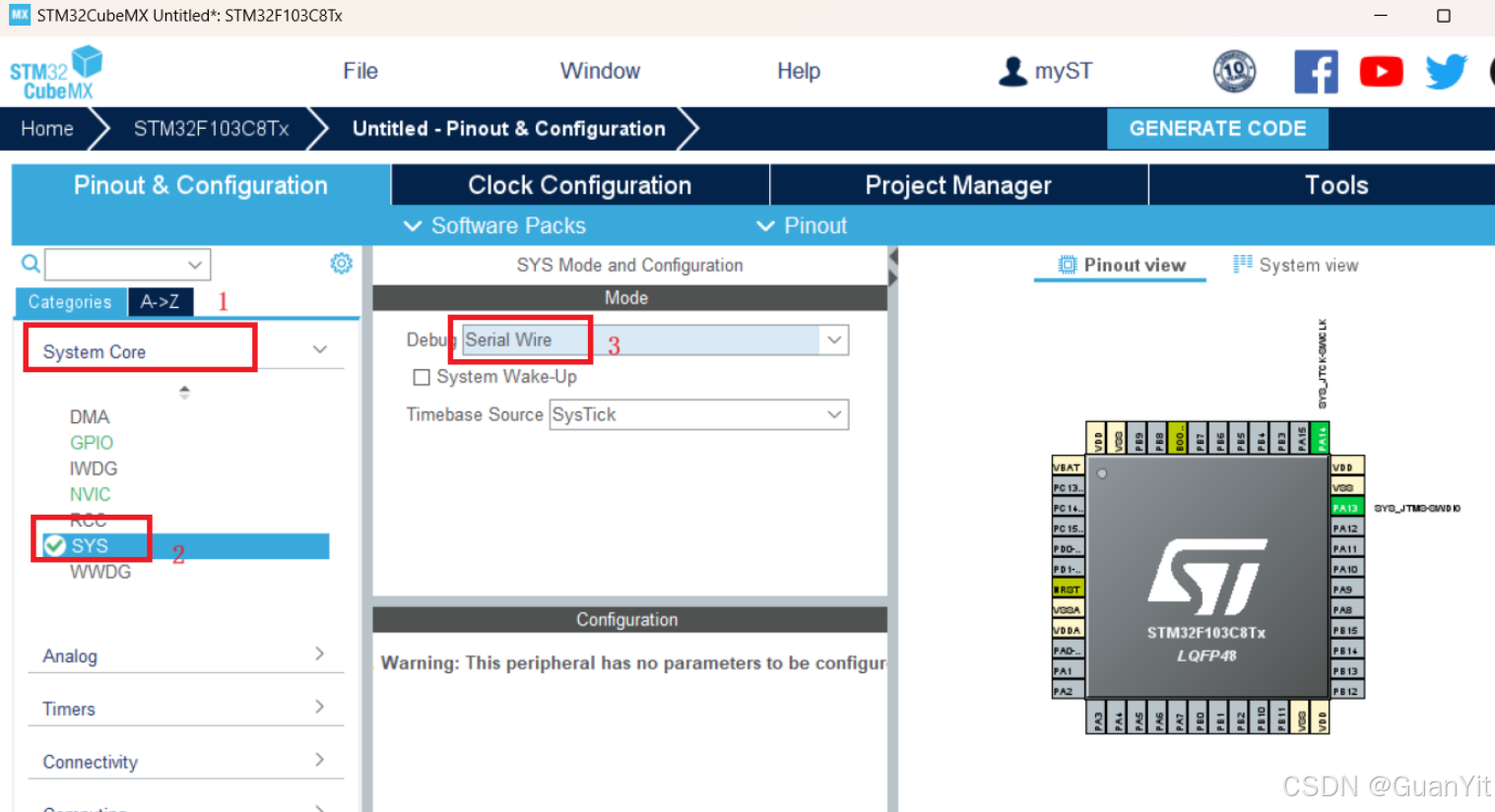
Task: Select the PA2 pin on the chip
Action: [x=1068, y=692]
